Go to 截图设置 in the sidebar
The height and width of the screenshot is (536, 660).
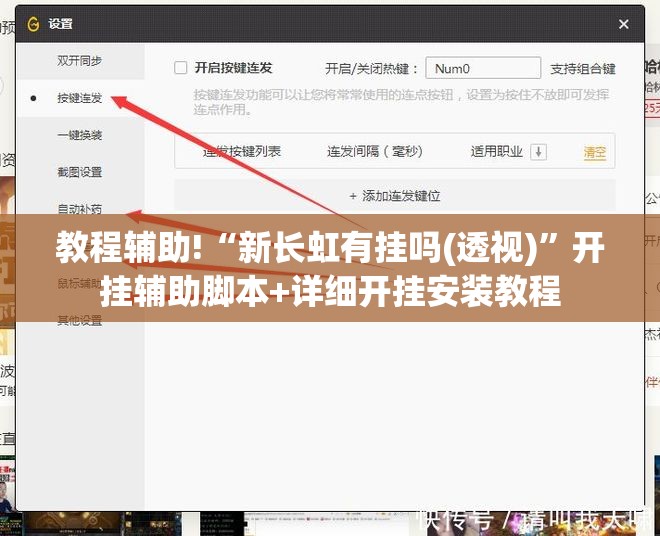[80, 172]
